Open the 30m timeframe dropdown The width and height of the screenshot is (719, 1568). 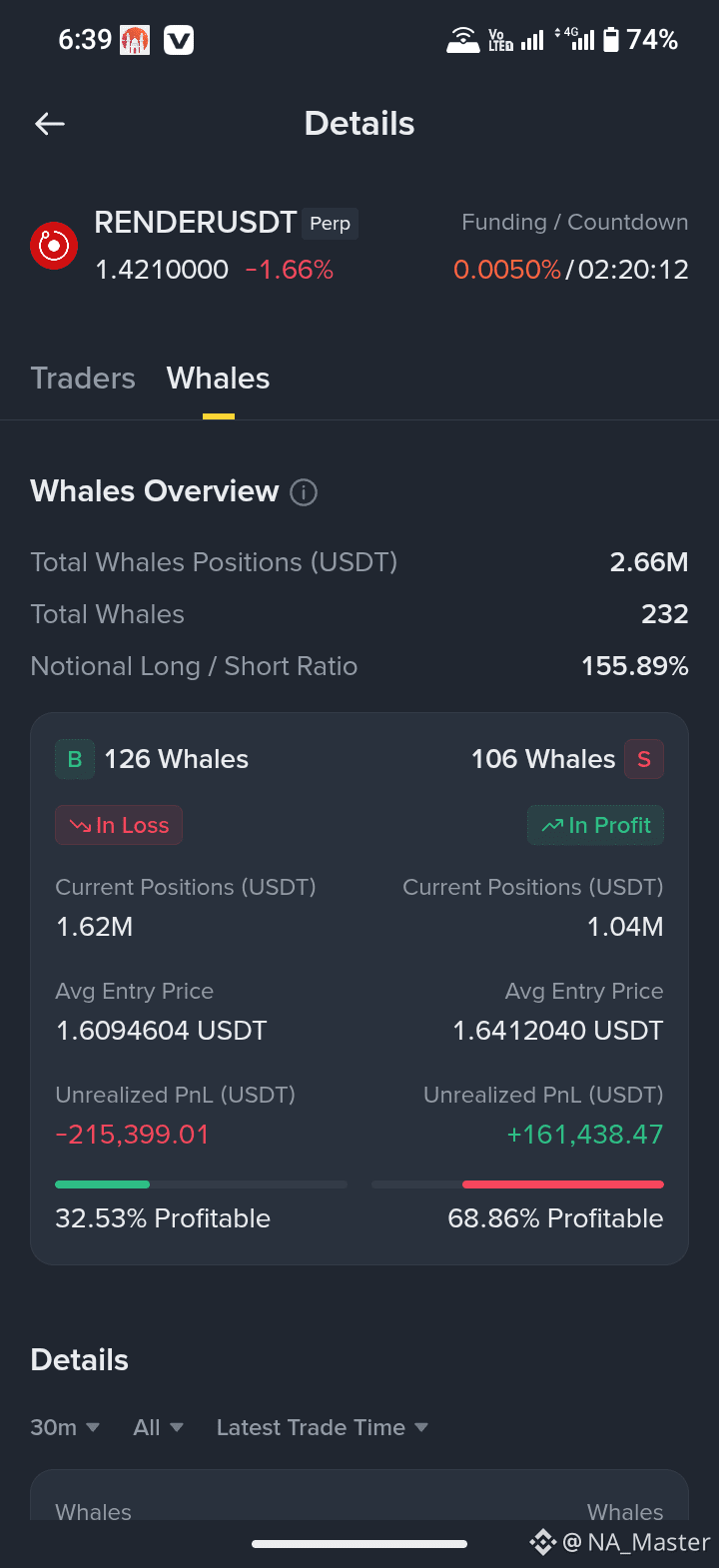[65, 1427]
